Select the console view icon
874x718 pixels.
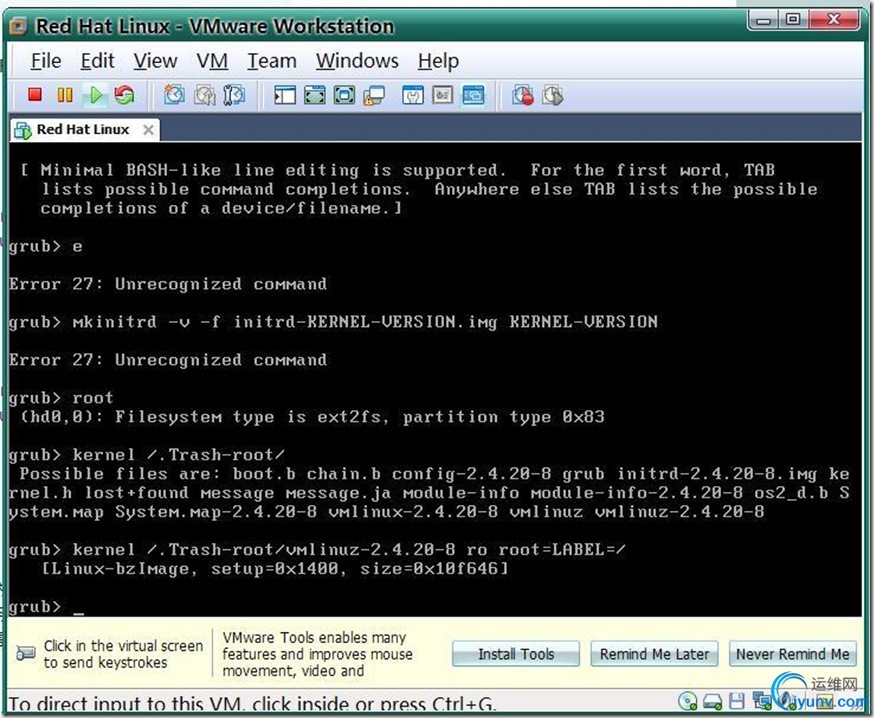coord(473,95)
